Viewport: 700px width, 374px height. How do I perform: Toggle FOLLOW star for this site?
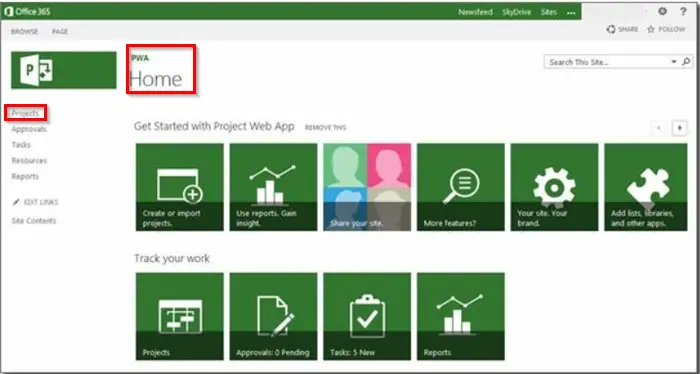coord(666,29)
